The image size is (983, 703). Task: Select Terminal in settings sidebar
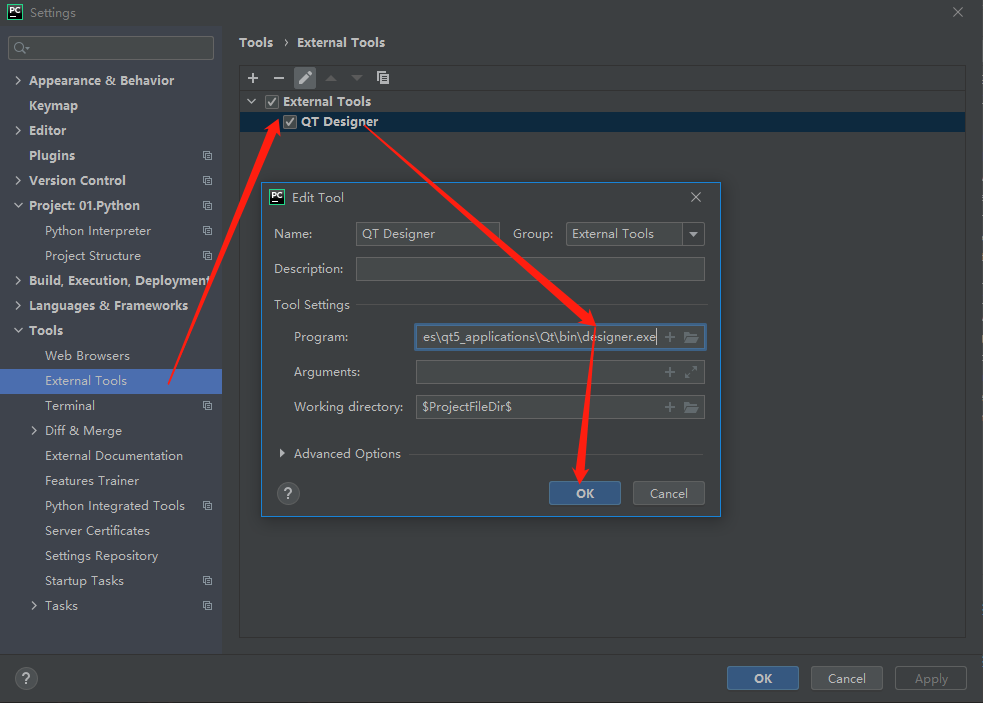70,406
